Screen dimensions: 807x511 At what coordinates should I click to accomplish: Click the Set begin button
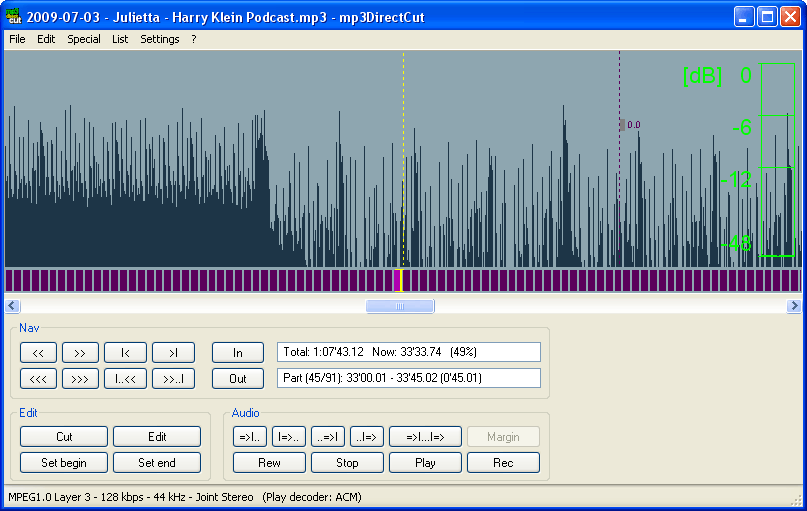[x=64, y=463]
